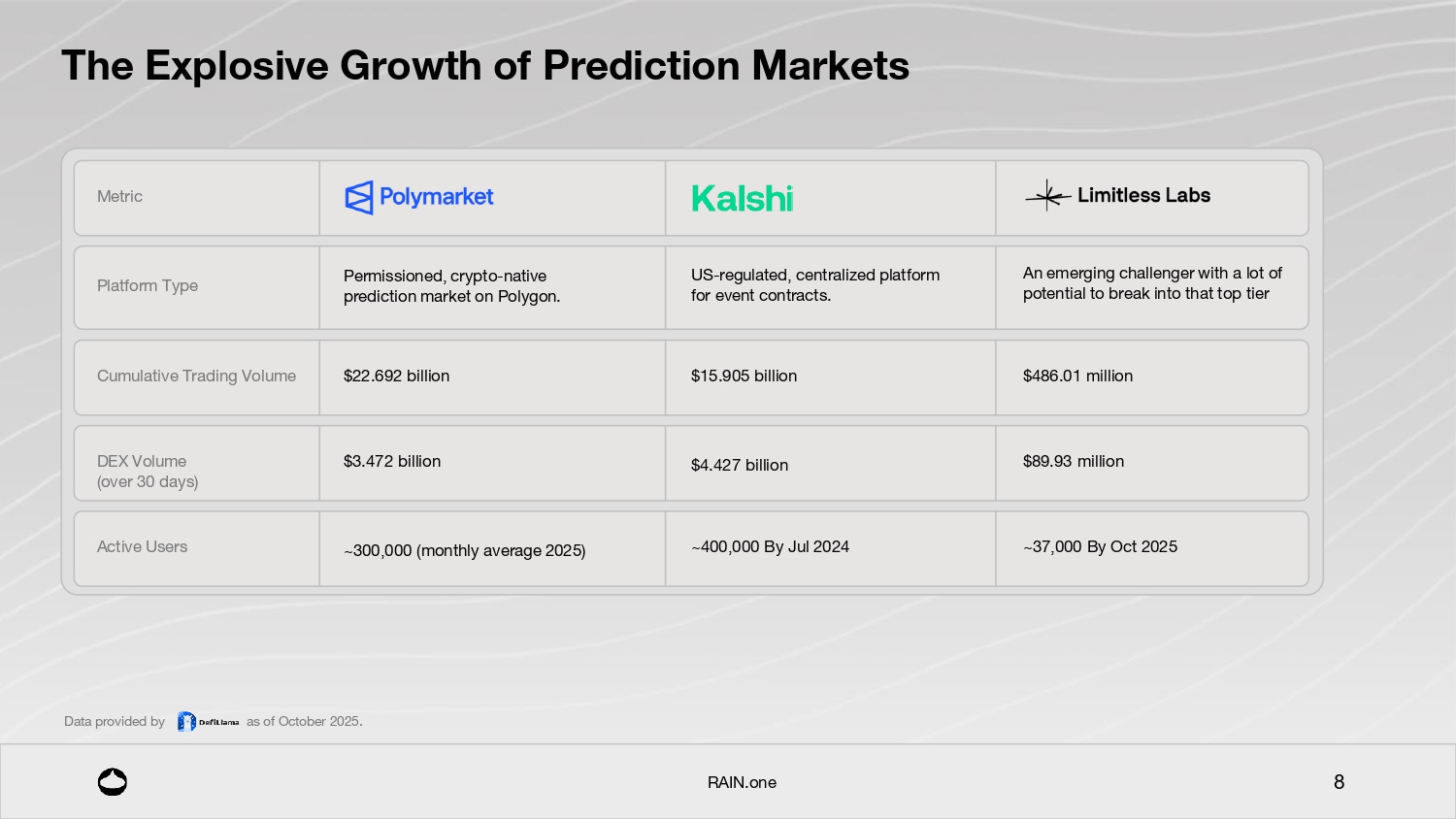Screen dimensions: 1456x819
Task: Select the Active Users row label
Action: [142, 547]
